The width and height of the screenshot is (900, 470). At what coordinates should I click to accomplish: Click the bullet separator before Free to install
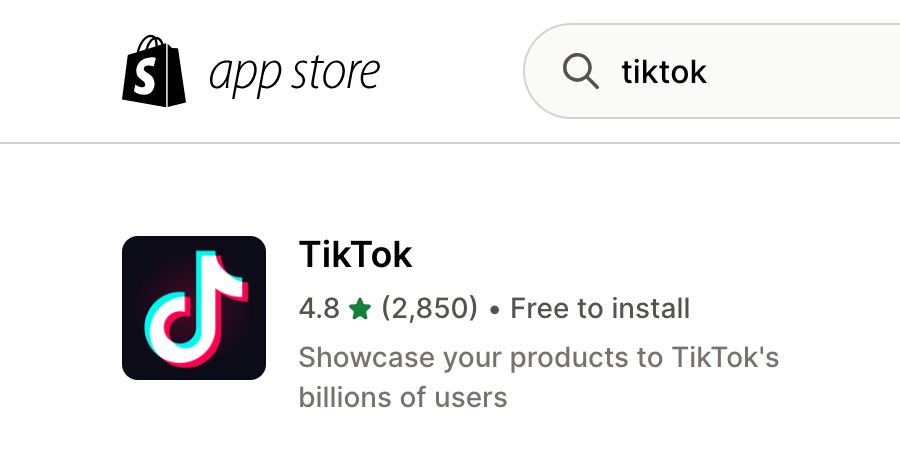pyautogui.click(x=494, y=310)
